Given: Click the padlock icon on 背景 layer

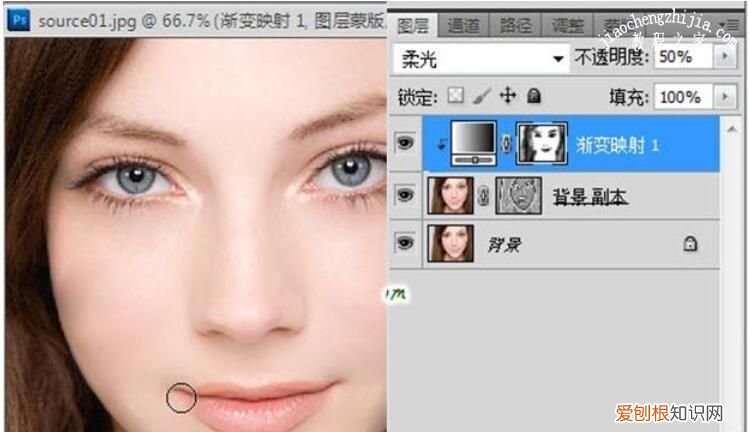Looking at the screenshot, I should tap(689, 242).
